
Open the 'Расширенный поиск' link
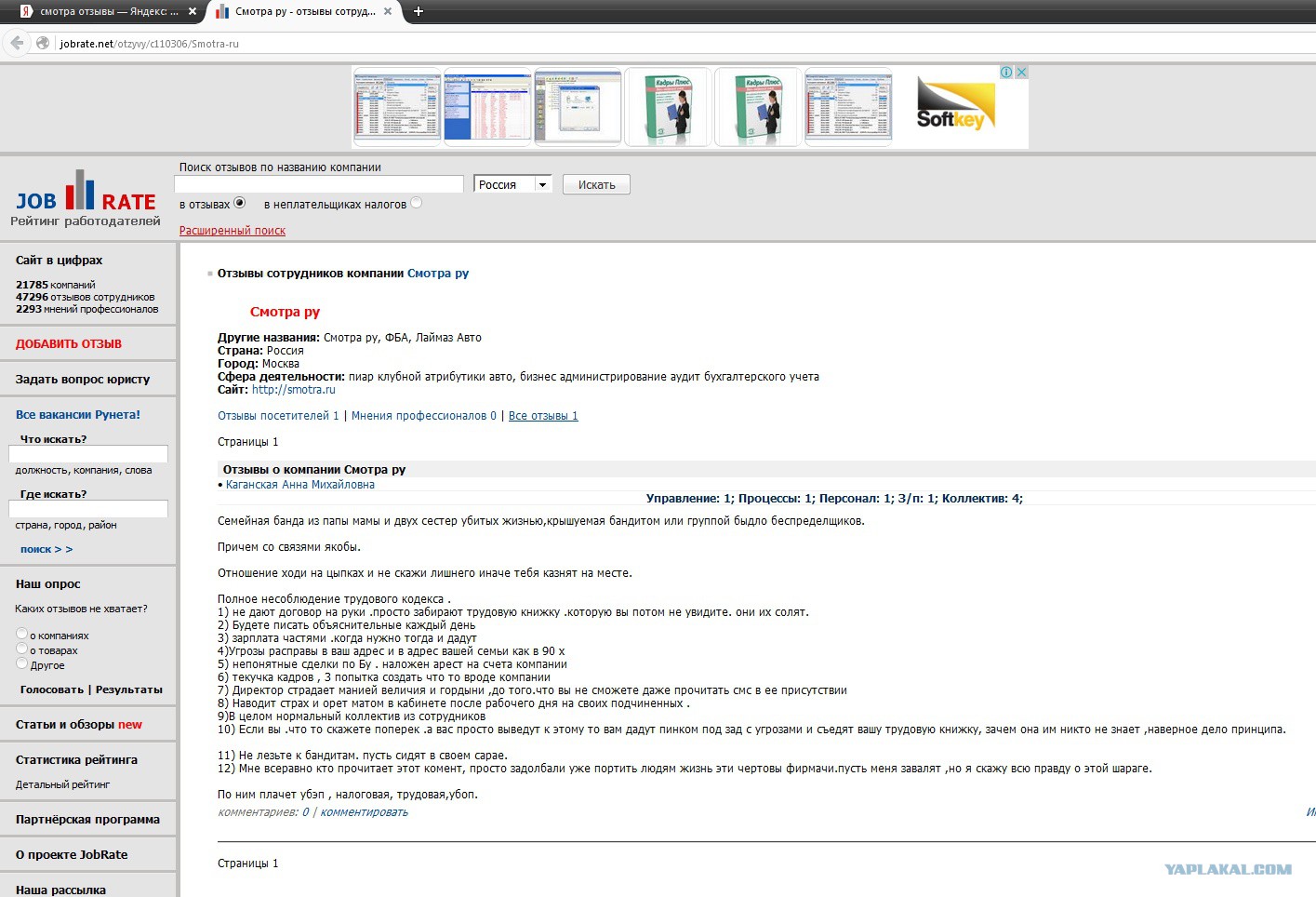coord(233,231)
